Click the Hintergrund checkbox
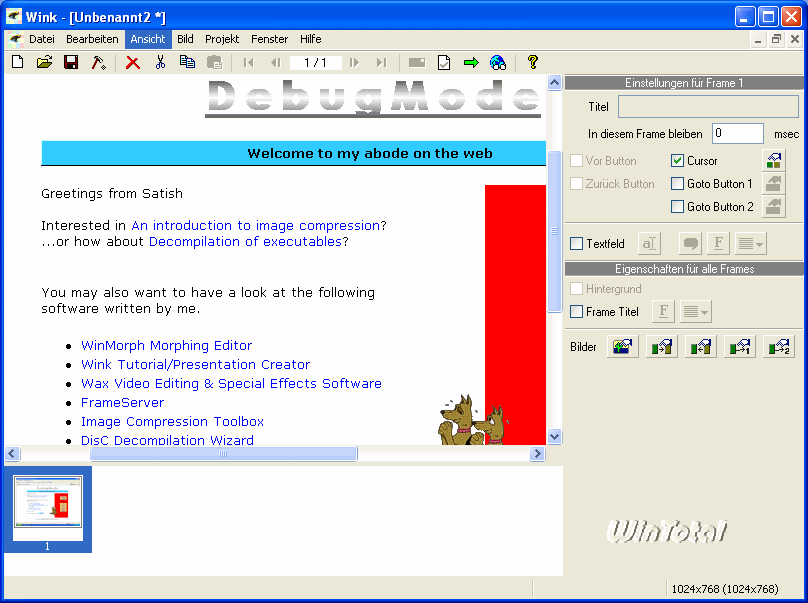Screen dimensions: 808x603 tap(577, 289)
